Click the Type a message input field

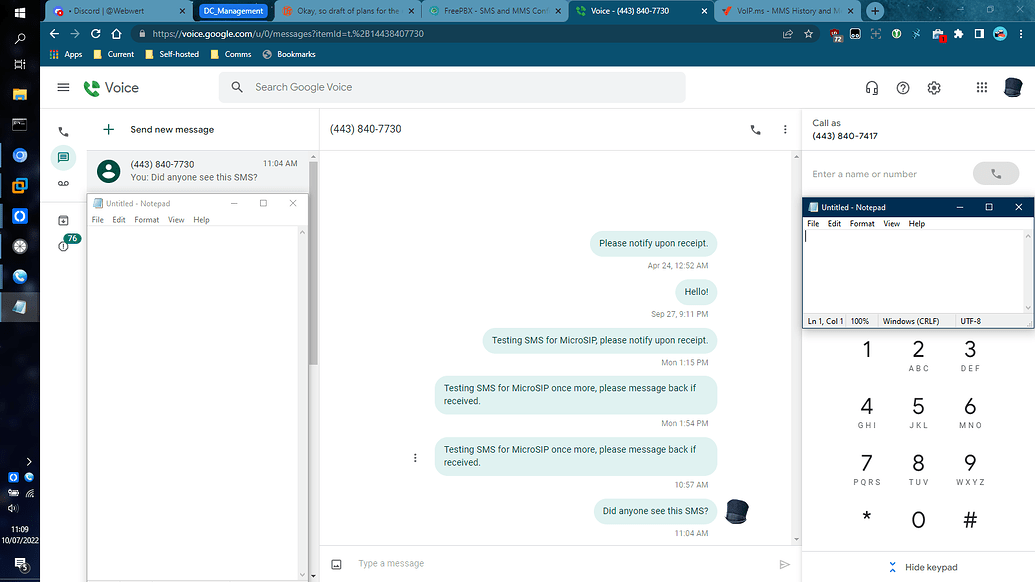[x=450, y=563]
